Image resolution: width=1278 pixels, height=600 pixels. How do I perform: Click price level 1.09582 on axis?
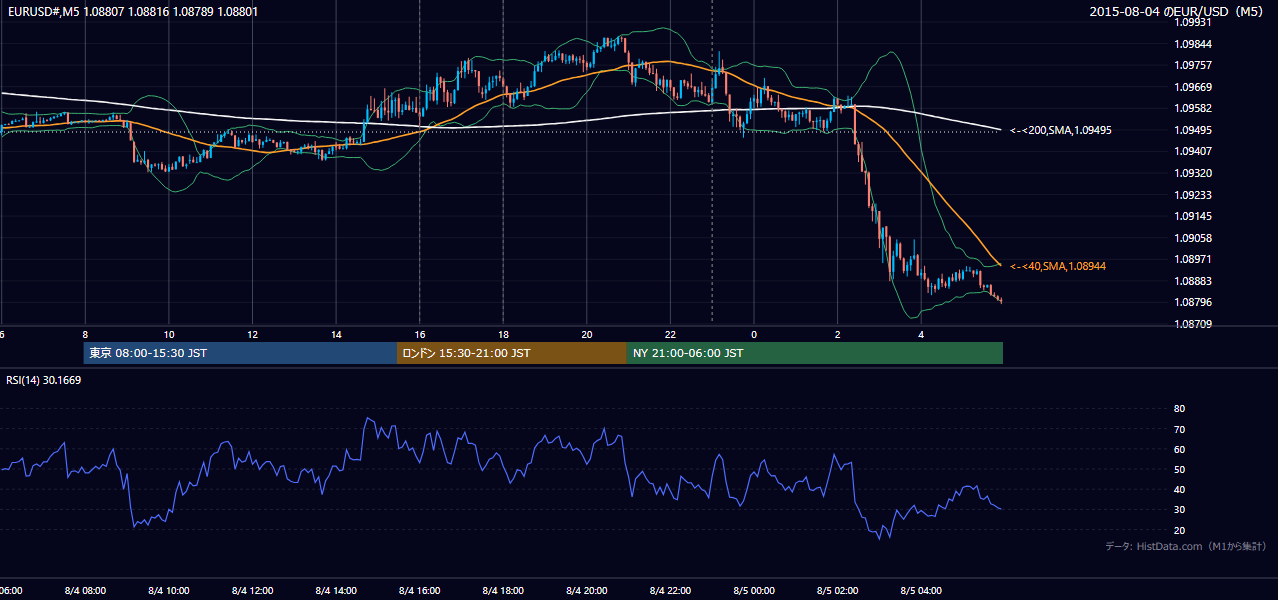(x=1194, y=108)
